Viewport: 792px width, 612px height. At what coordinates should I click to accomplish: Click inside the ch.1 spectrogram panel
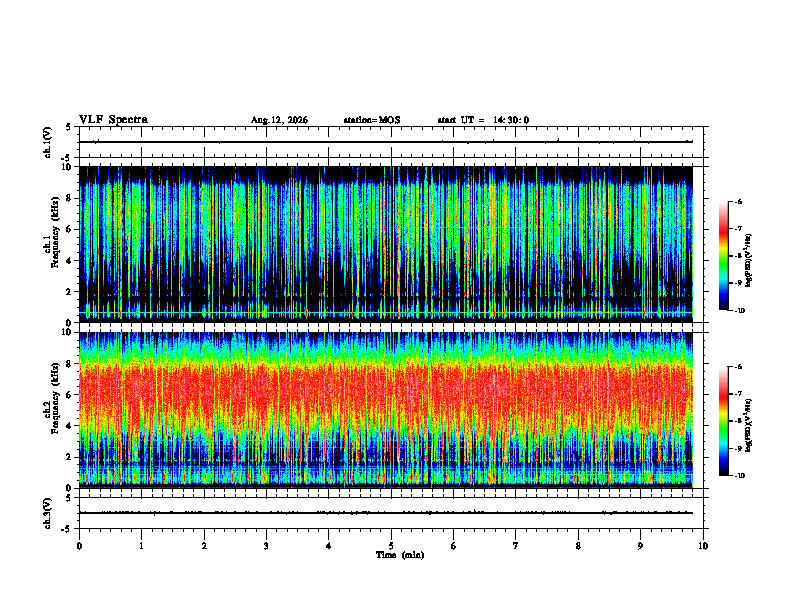pos(386,244)
